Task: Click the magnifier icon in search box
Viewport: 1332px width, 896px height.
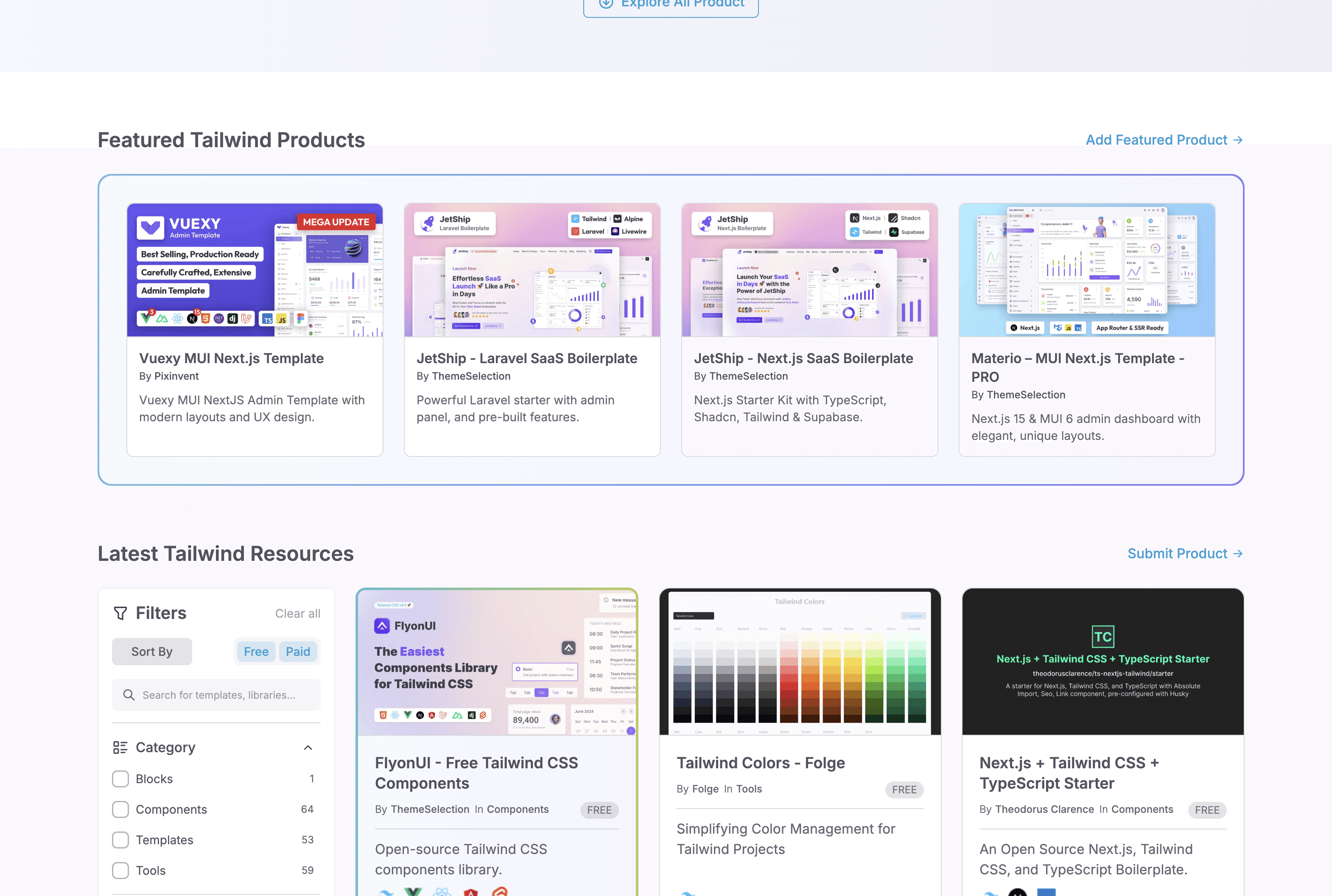Action: coord(129,695)
